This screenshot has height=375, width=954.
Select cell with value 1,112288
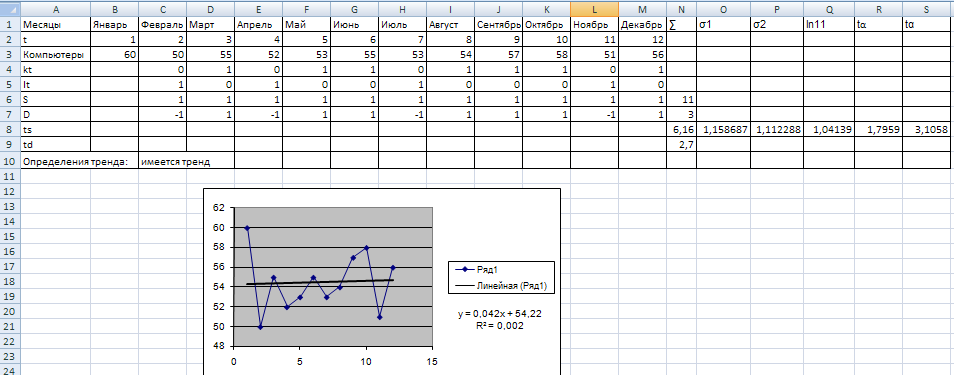point(777,129)
